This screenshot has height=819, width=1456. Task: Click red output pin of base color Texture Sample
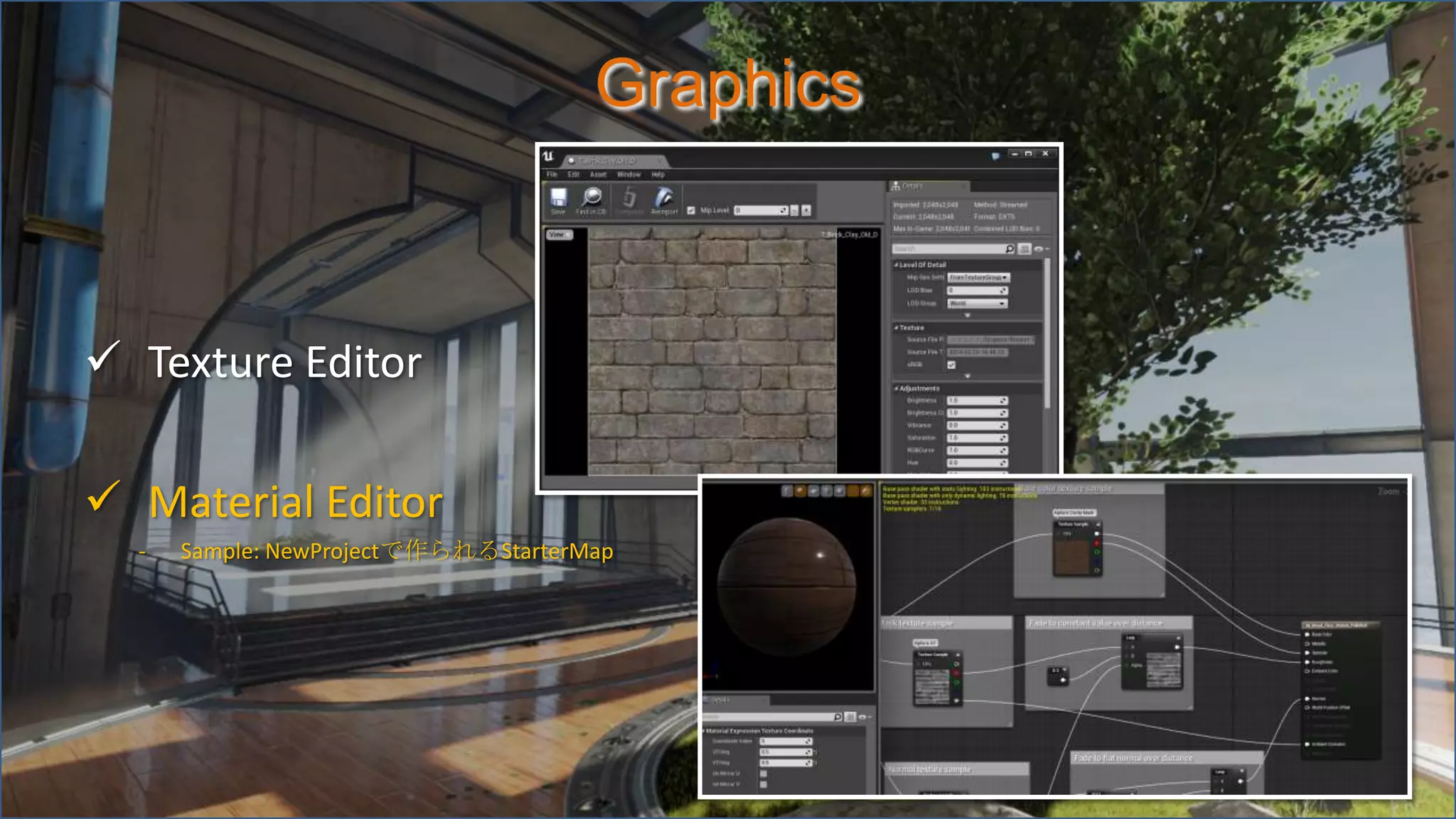click(1097, 542)
